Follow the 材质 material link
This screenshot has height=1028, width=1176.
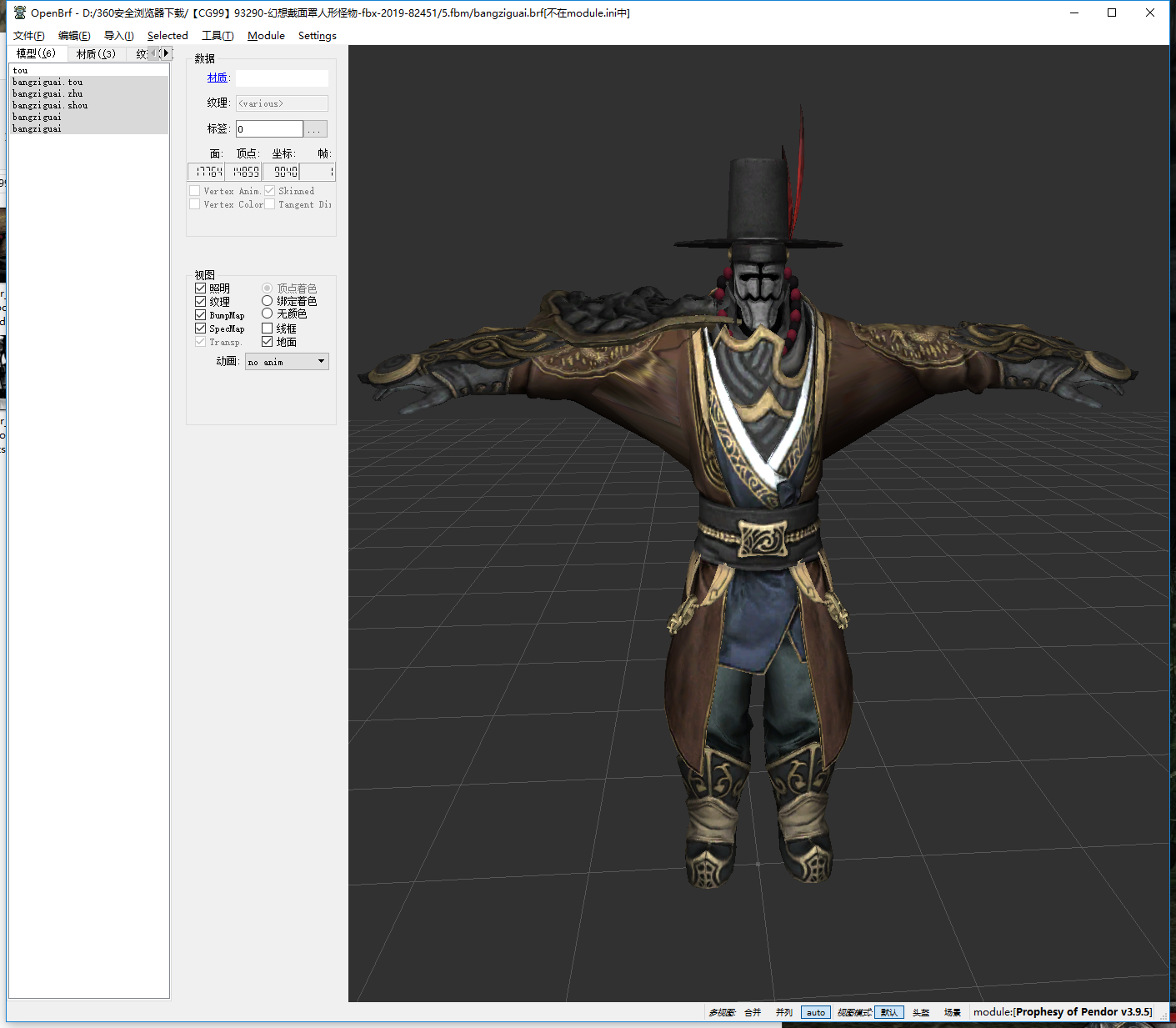[217, 78]
